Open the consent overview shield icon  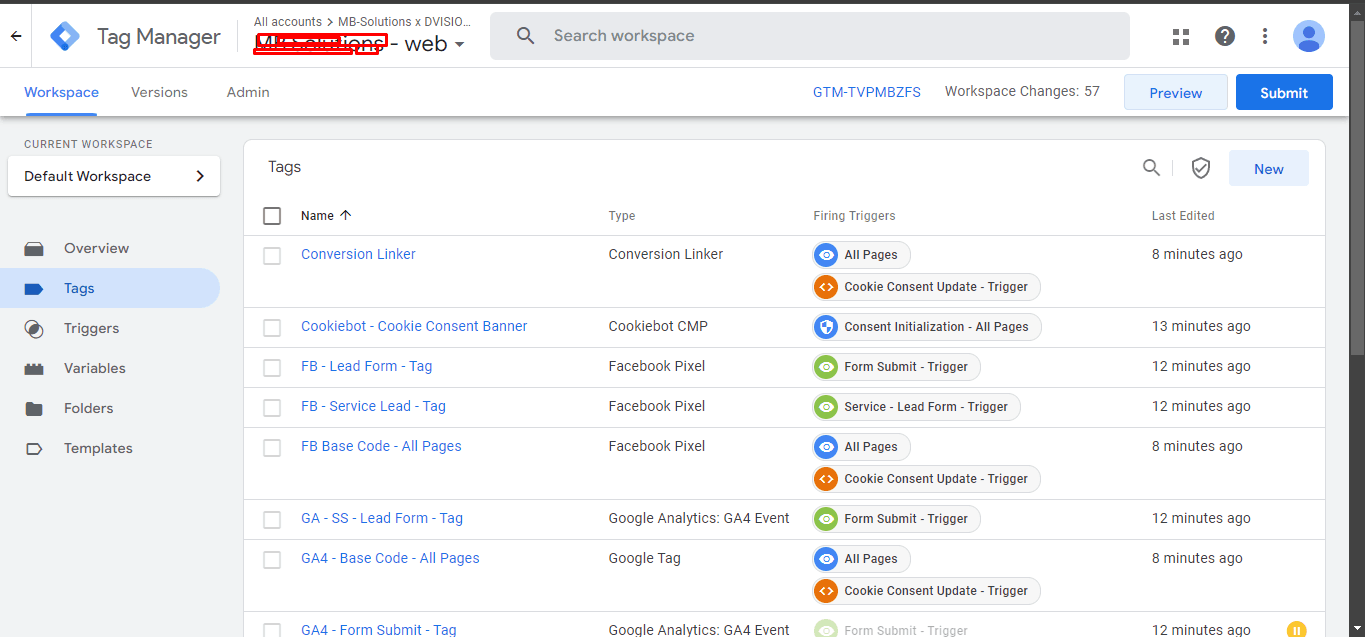tap(1201, 168)
